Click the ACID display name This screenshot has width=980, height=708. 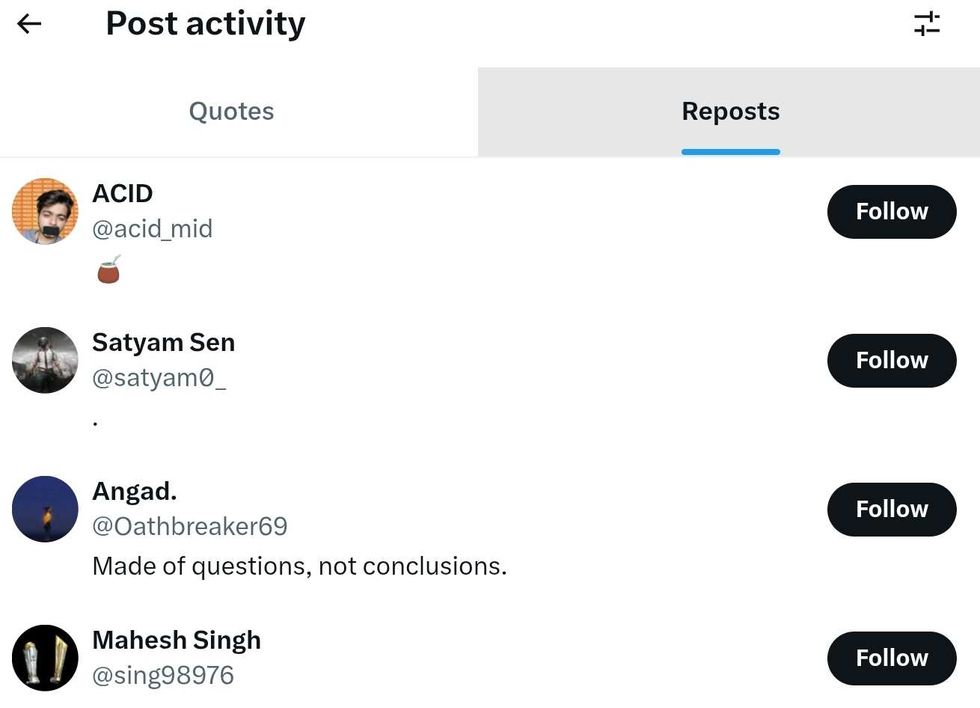[x=122, y=193]
